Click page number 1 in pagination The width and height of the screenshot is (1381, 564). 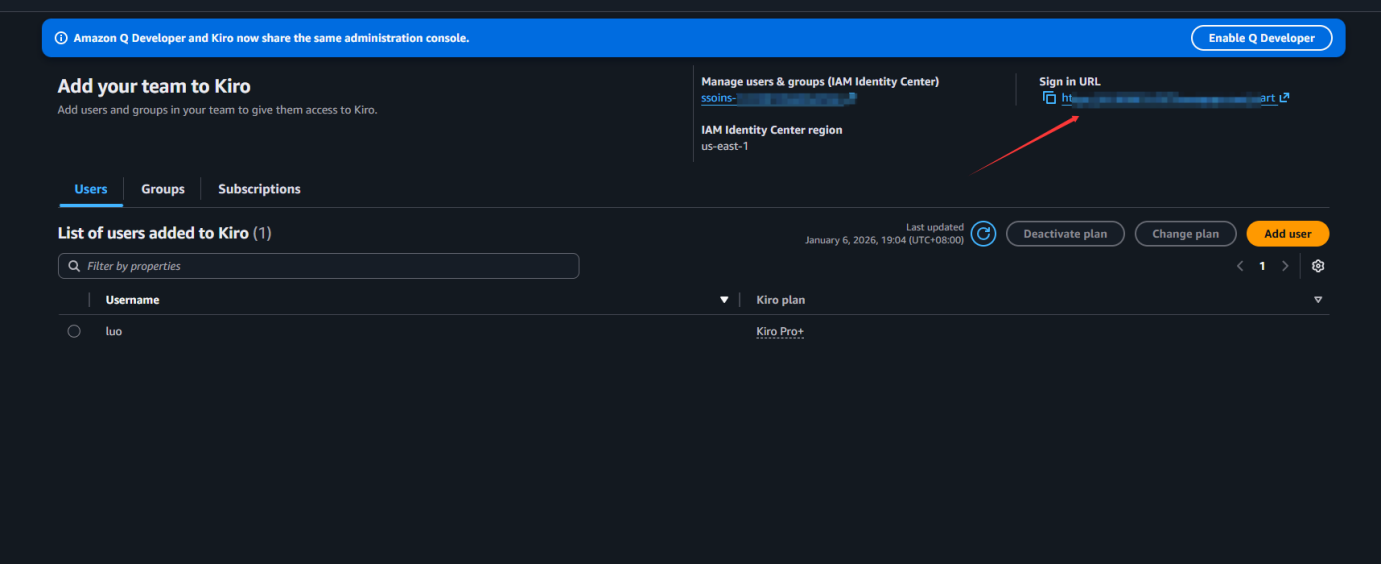[x=1262, y=266]
